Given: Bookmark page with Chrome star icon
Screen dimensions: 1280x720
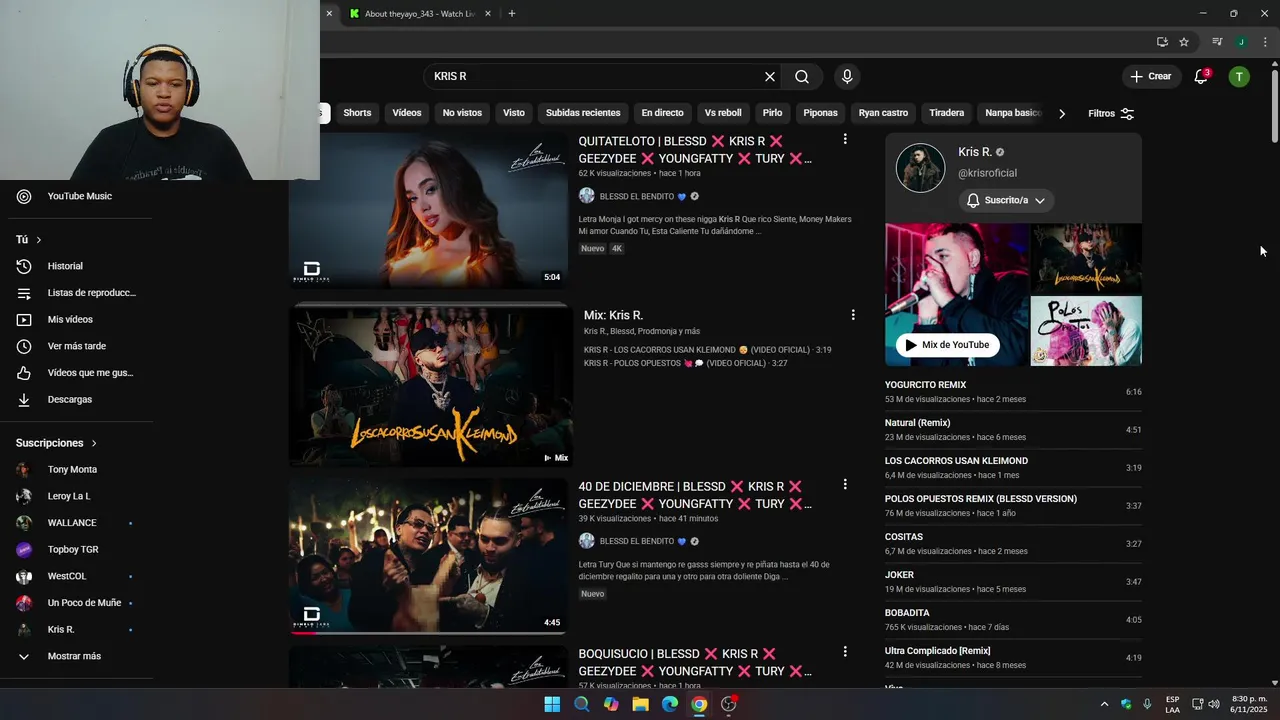Looking at the screenshot, I should tap(1184, 42).
